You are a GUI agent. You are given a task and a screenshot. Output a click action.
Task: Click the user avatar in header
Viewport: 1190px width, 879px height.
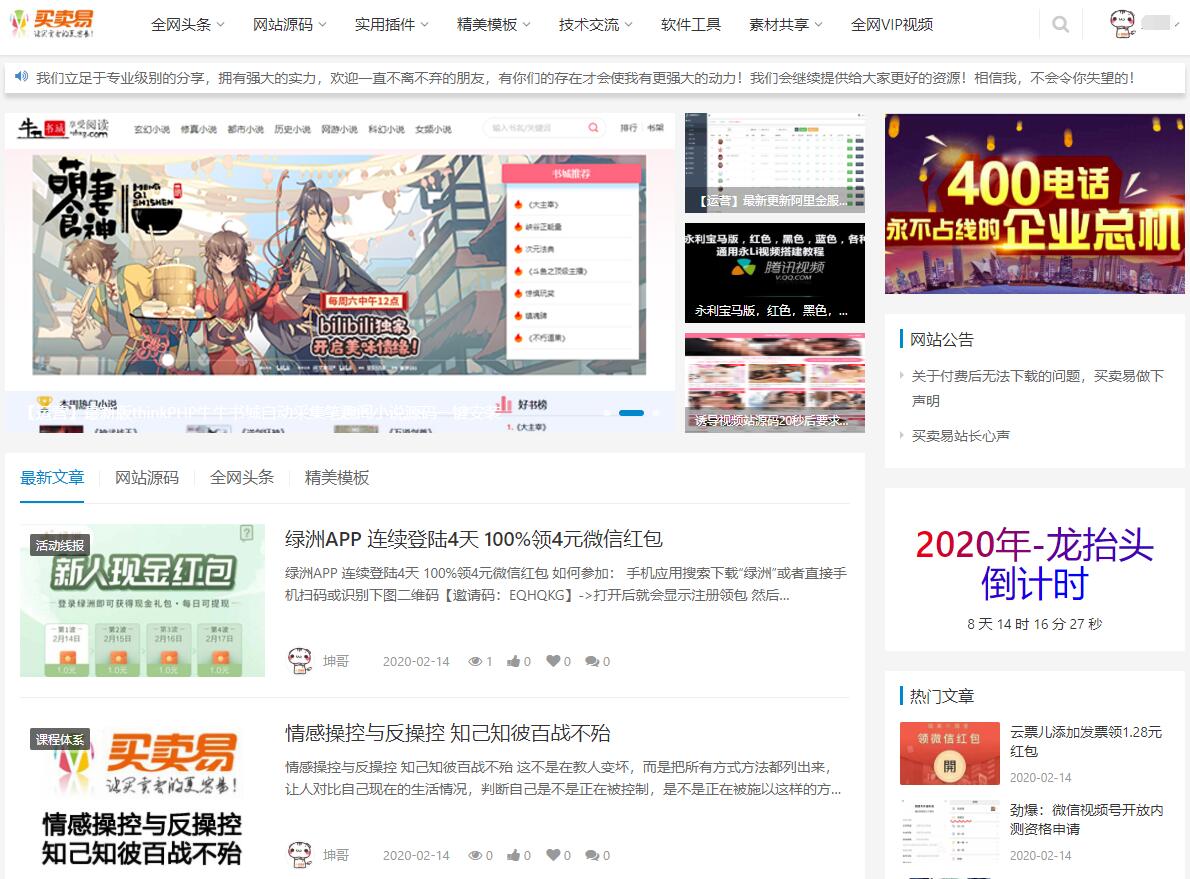click(x=1122, y=24)
